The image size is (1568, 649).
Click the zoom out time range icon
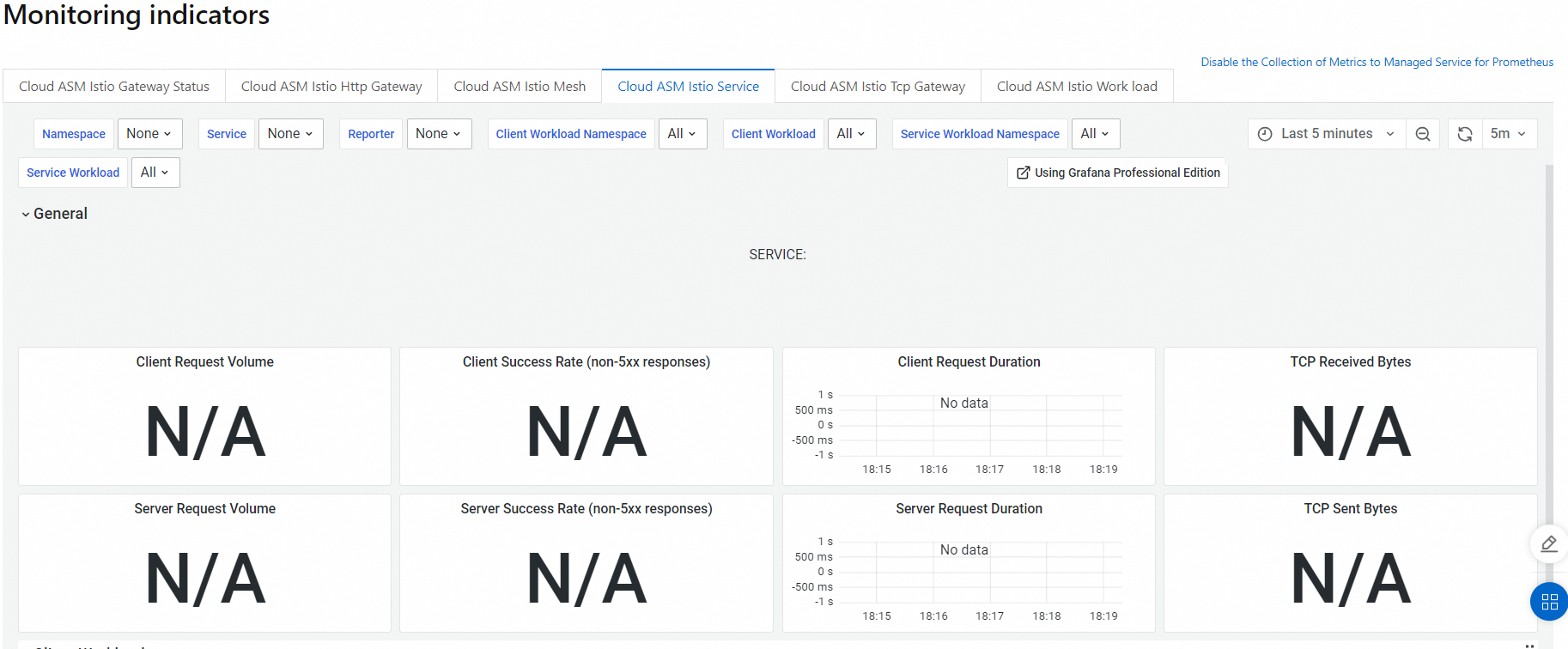[x=1423, y=134]
